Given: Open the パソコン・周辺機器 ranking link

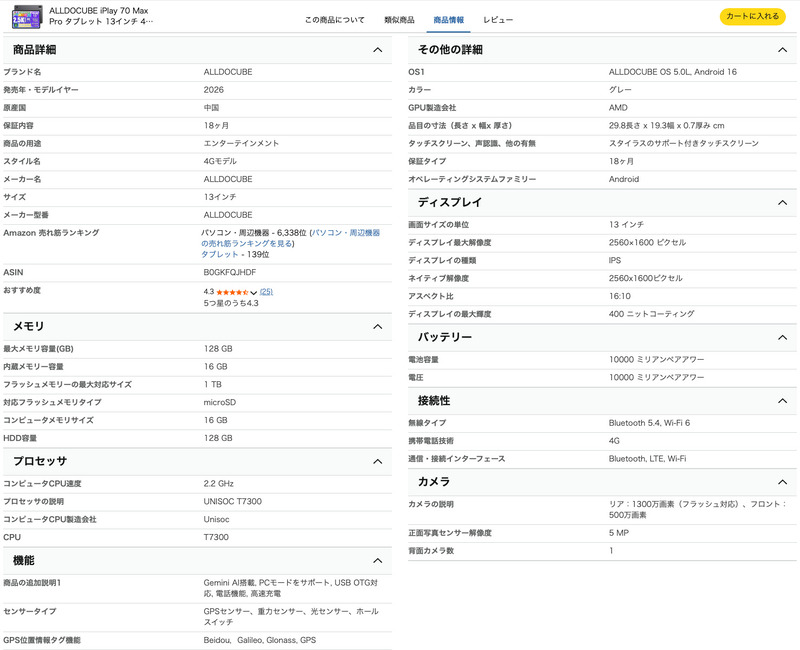Looking at the screenshot, I should click(x=291, y=238).
